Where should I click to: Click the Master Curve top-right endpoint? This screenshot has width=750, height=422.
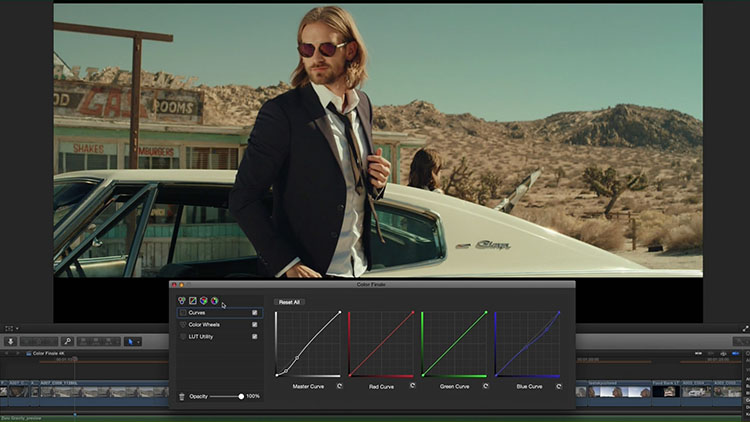(x=340, y=312)
